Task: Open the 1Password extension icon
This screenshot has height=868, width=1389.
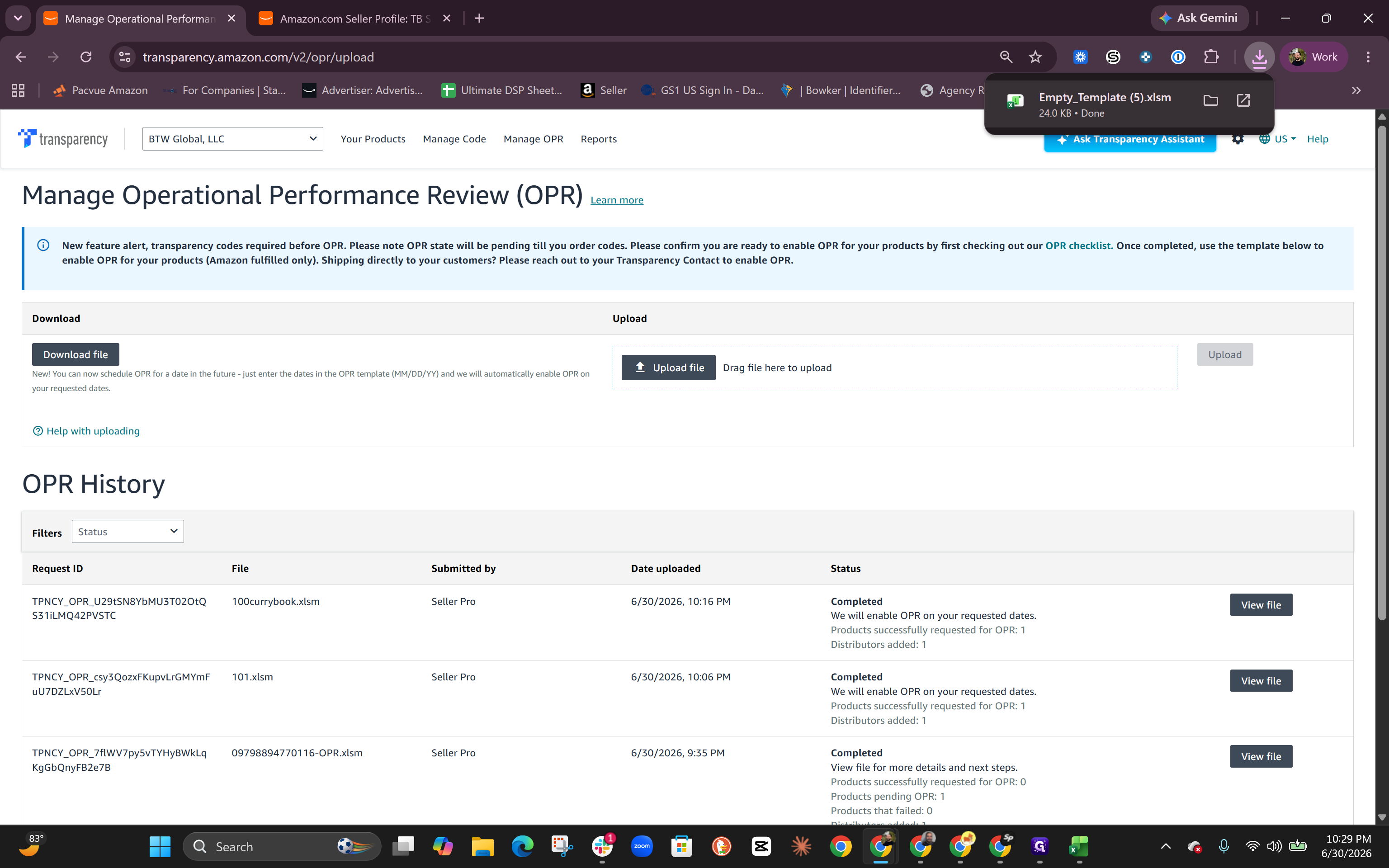Action: pyautogui.click(x=1178, y=57)
